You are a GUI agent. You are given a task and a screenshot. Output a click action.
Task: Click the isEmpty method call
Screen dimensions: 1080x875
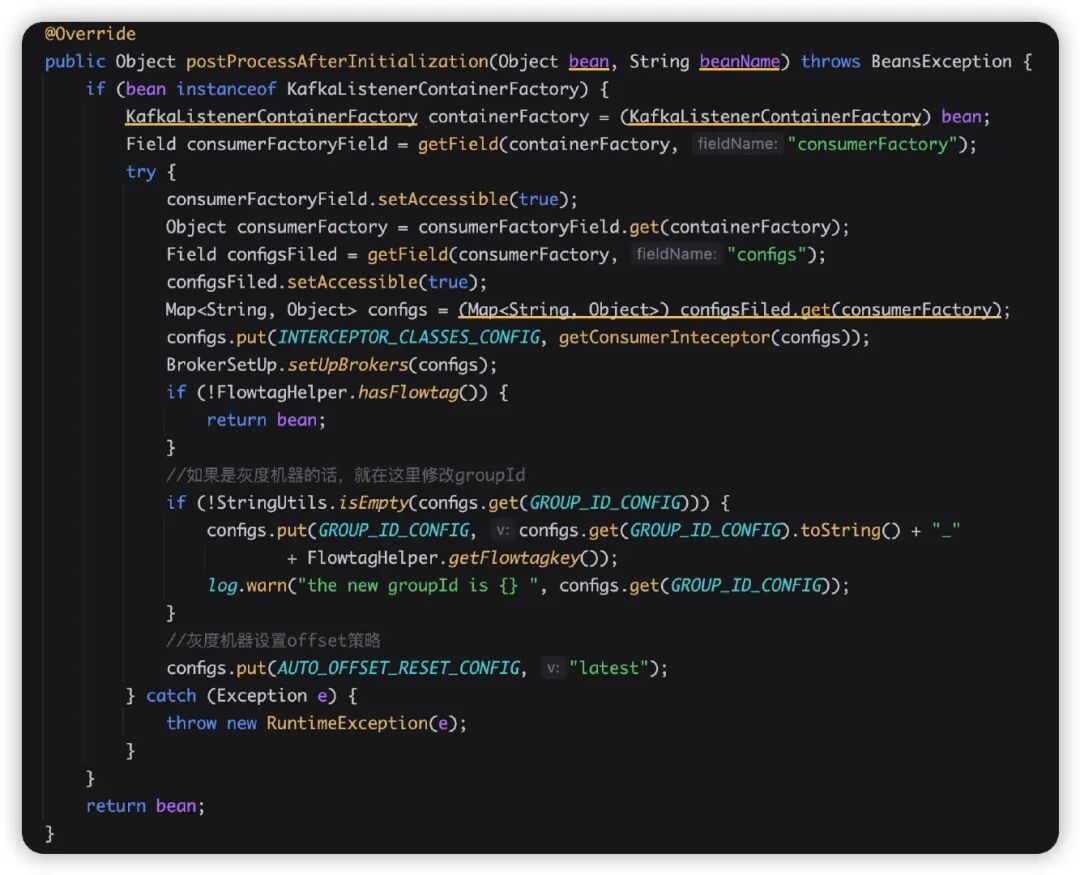374,502
